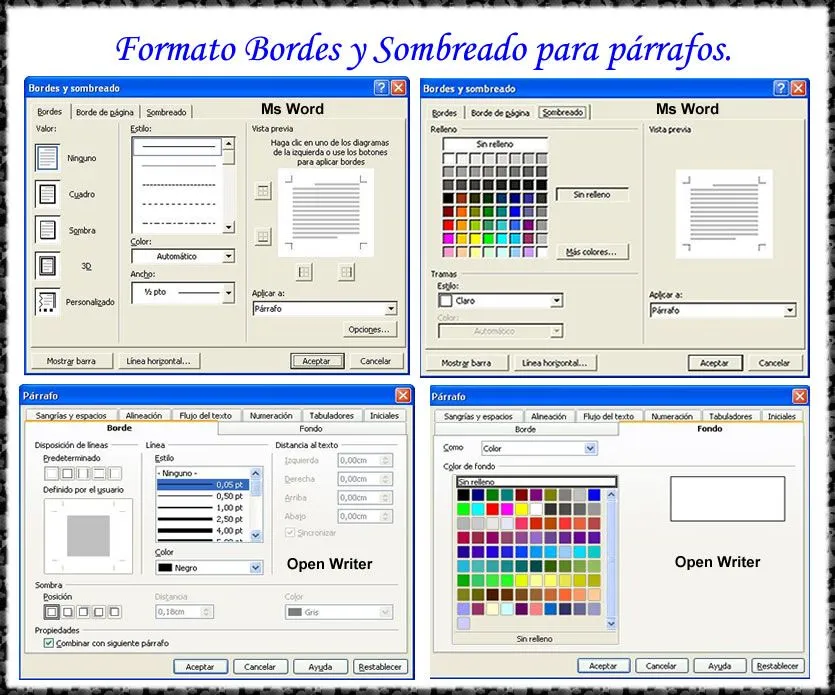The image size is (835, 695).
Task: Choose second Predeterminado line arrangement (box)
Action: (68, 473)
